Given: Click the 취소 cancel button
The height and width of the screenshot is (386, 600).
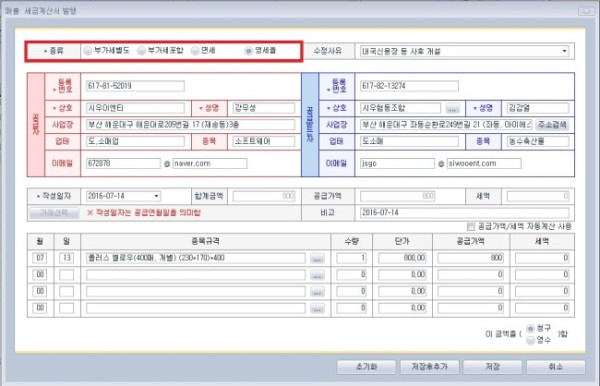Looking at the screenshot, I should (556, 367).
